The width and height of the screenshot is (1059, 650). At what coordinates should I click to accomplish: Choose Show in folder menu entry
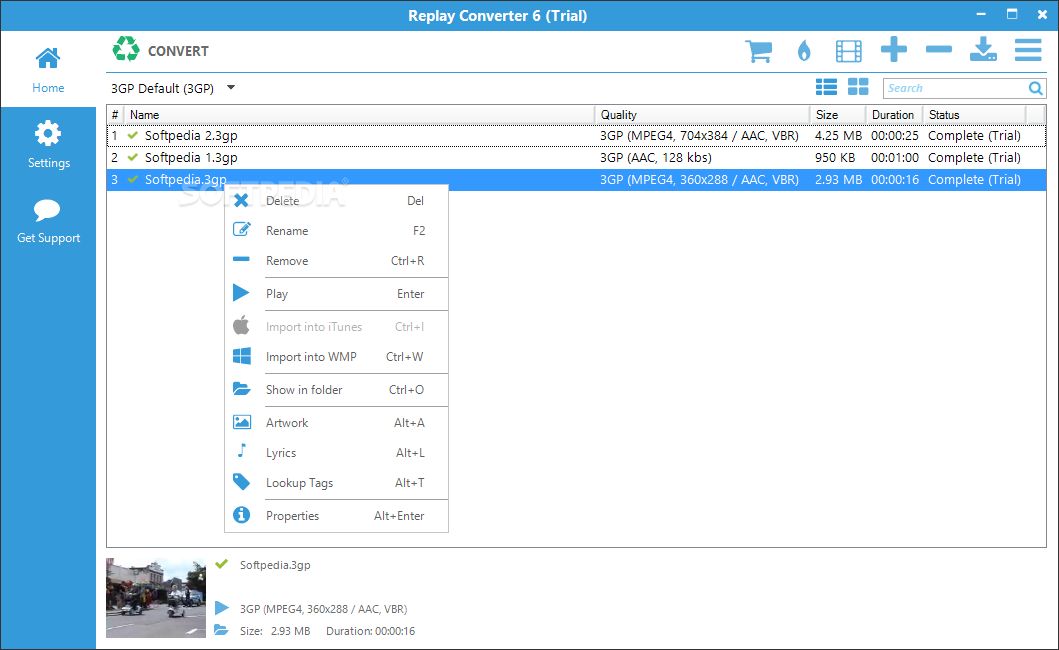coord(336,390)
